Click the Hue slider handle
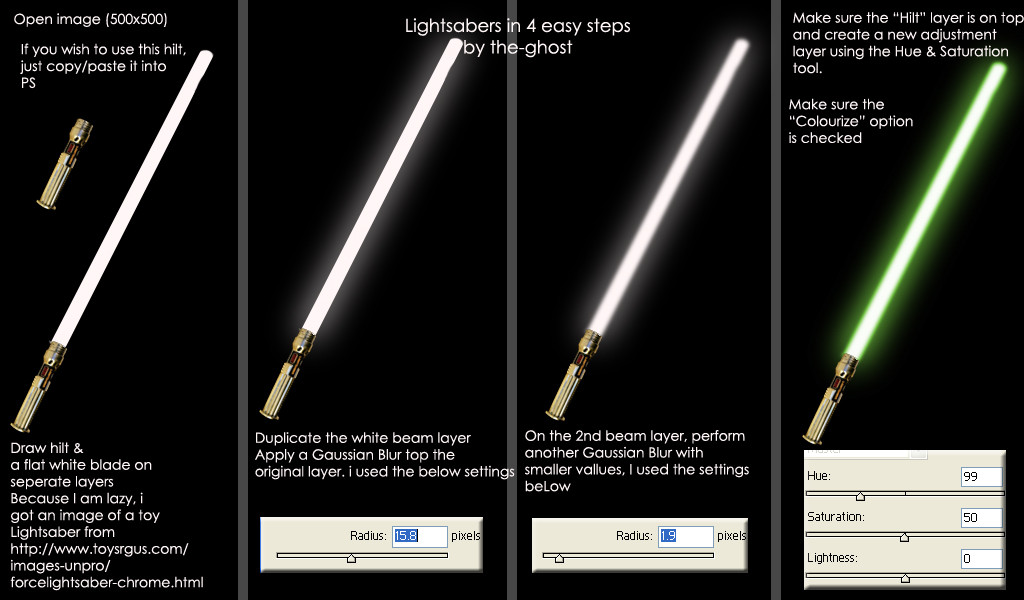Viewport: 1024px width, 600px height. [x=860, y=497]
